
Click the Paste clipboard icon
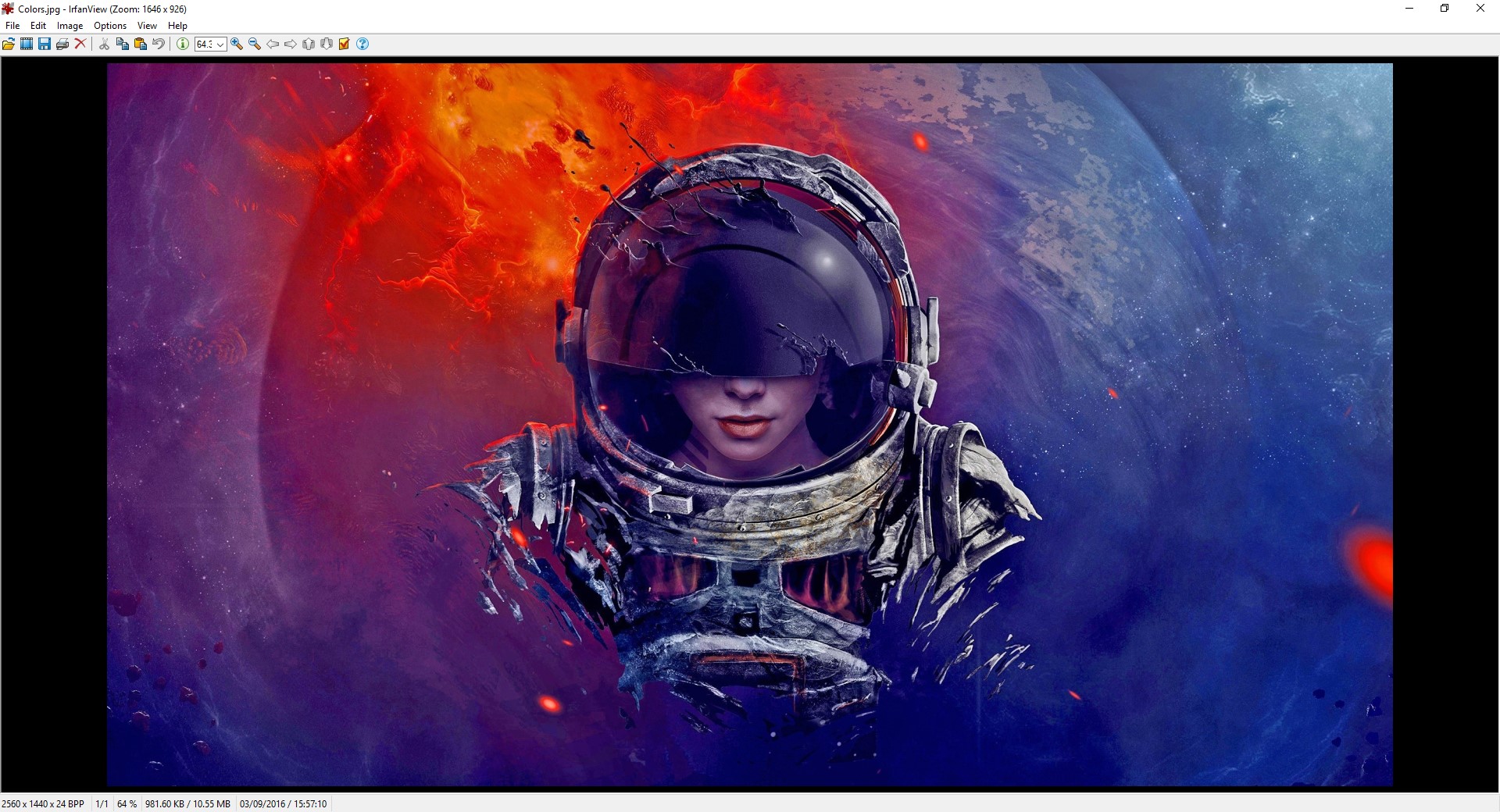(141, 45)
